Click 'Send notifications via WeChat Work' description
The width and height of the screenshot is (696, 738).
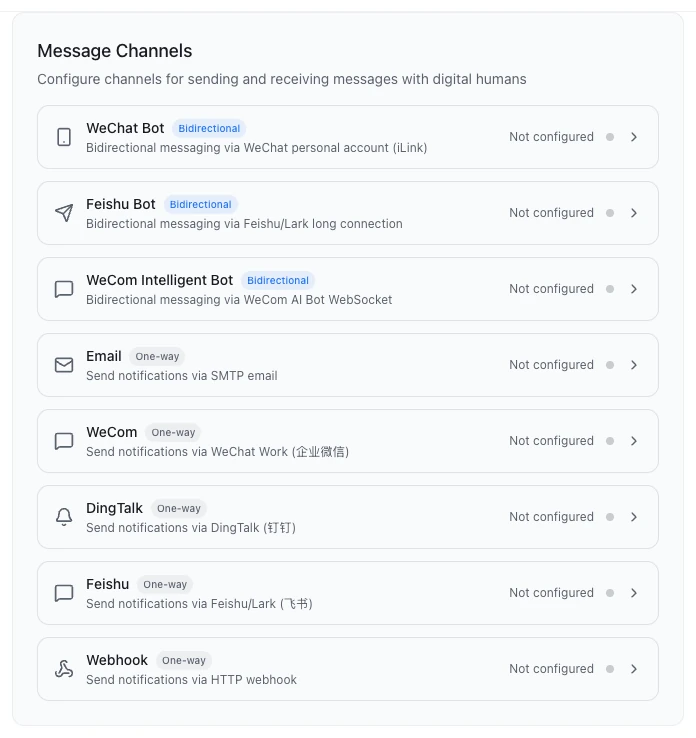[x=217, y=452]
